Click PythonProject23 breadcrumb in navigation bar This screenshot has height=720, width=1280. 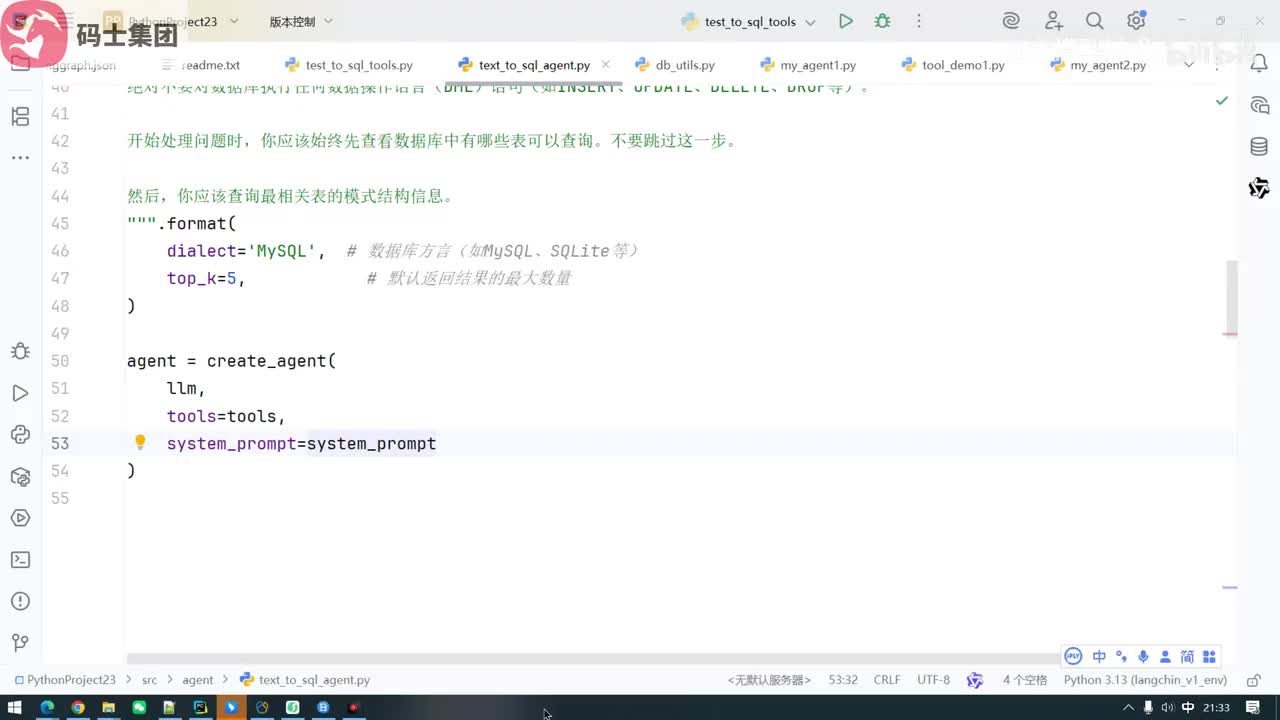64,680
